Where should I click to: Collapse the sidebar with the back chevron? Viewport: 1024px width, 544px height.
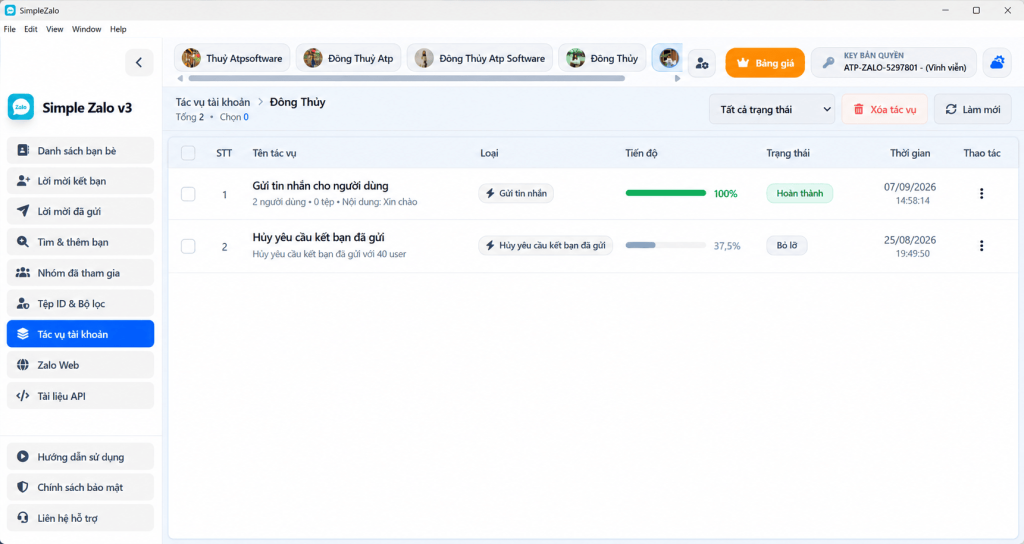click(139, 63)
